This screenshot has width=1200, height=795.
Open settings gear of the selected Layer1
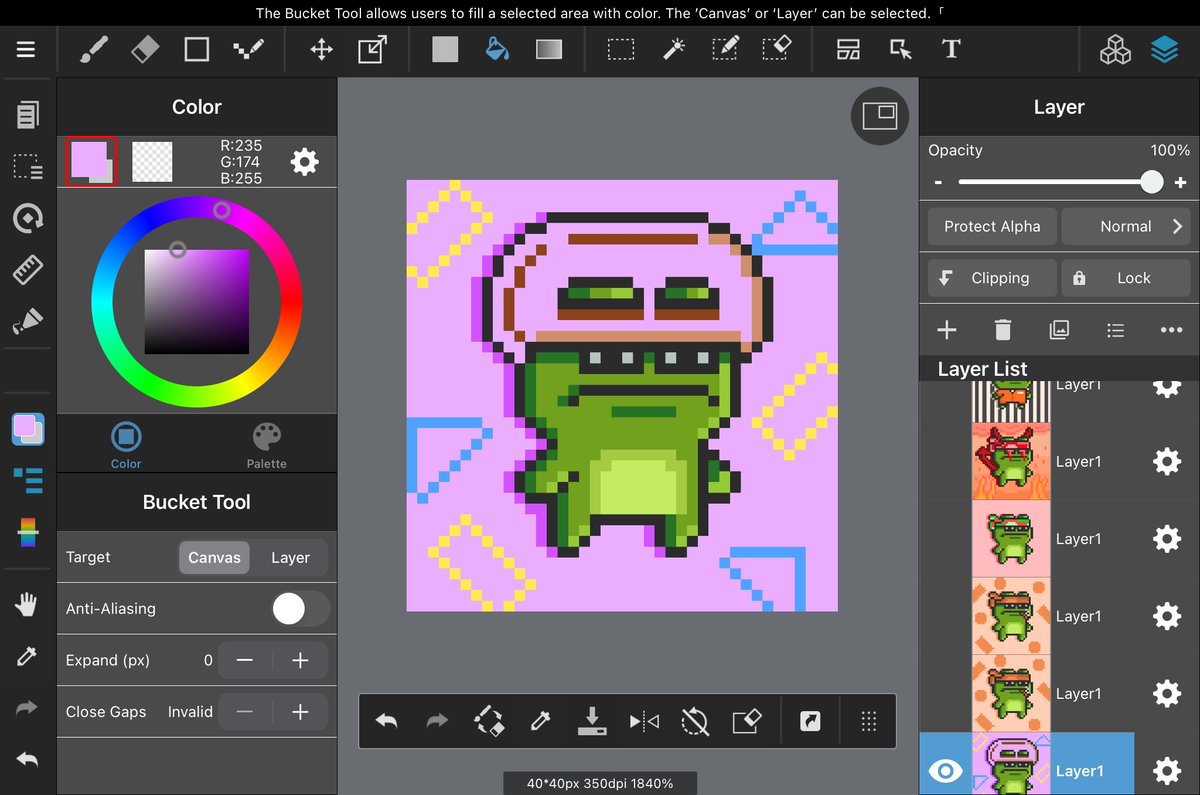[1167, 771]
